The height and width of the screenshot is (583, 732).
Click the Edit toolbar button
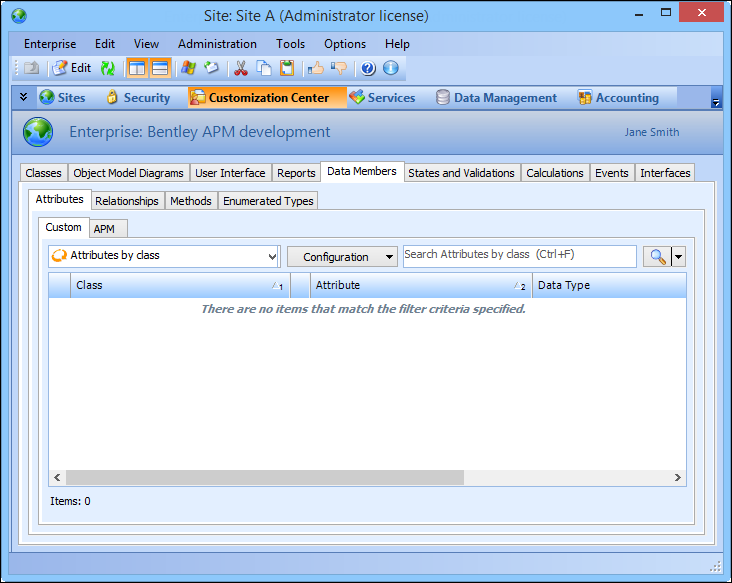71,68
